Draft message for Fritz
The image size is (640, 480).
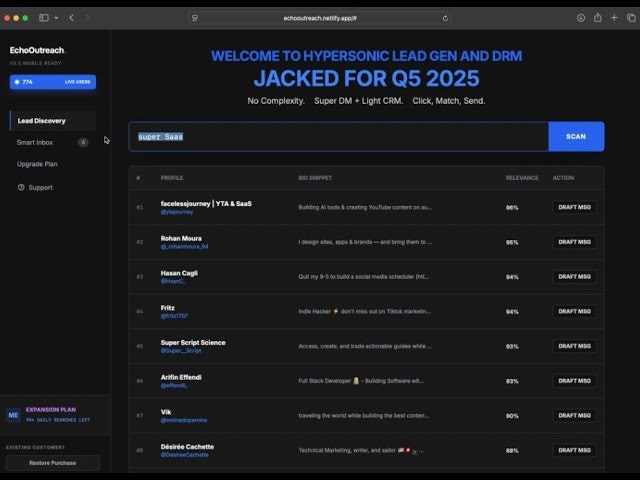pos(574,311)
